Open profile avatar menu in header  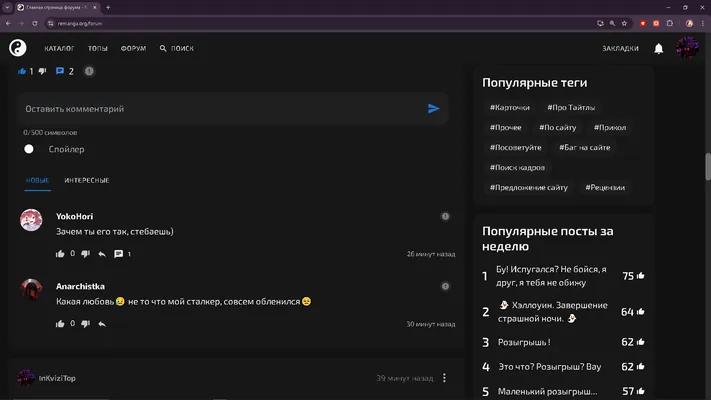click(x=687, y=48)
